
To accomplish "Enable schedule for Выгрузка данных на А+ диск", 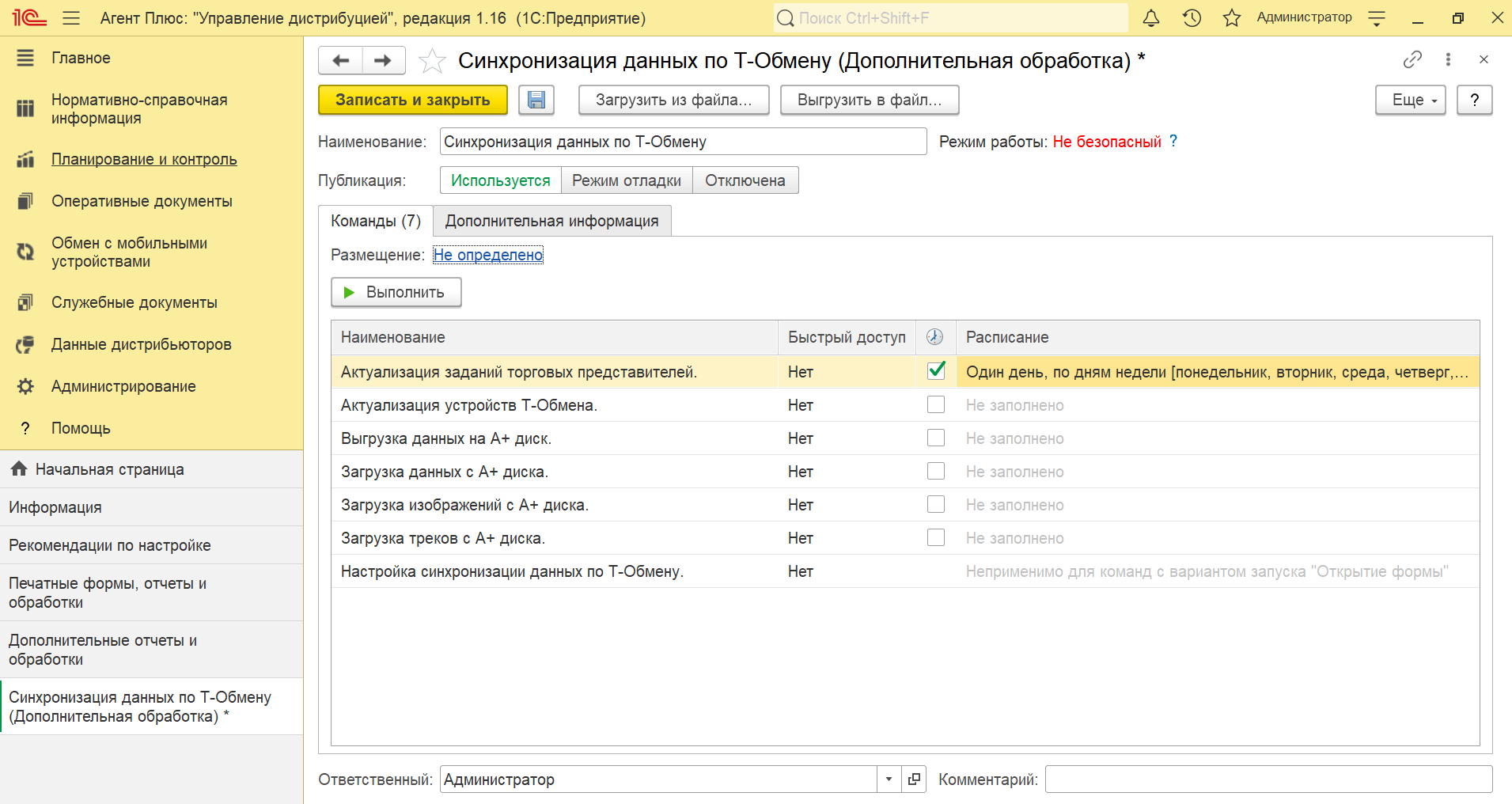I will pyautogui.click(x=936, y=438).
